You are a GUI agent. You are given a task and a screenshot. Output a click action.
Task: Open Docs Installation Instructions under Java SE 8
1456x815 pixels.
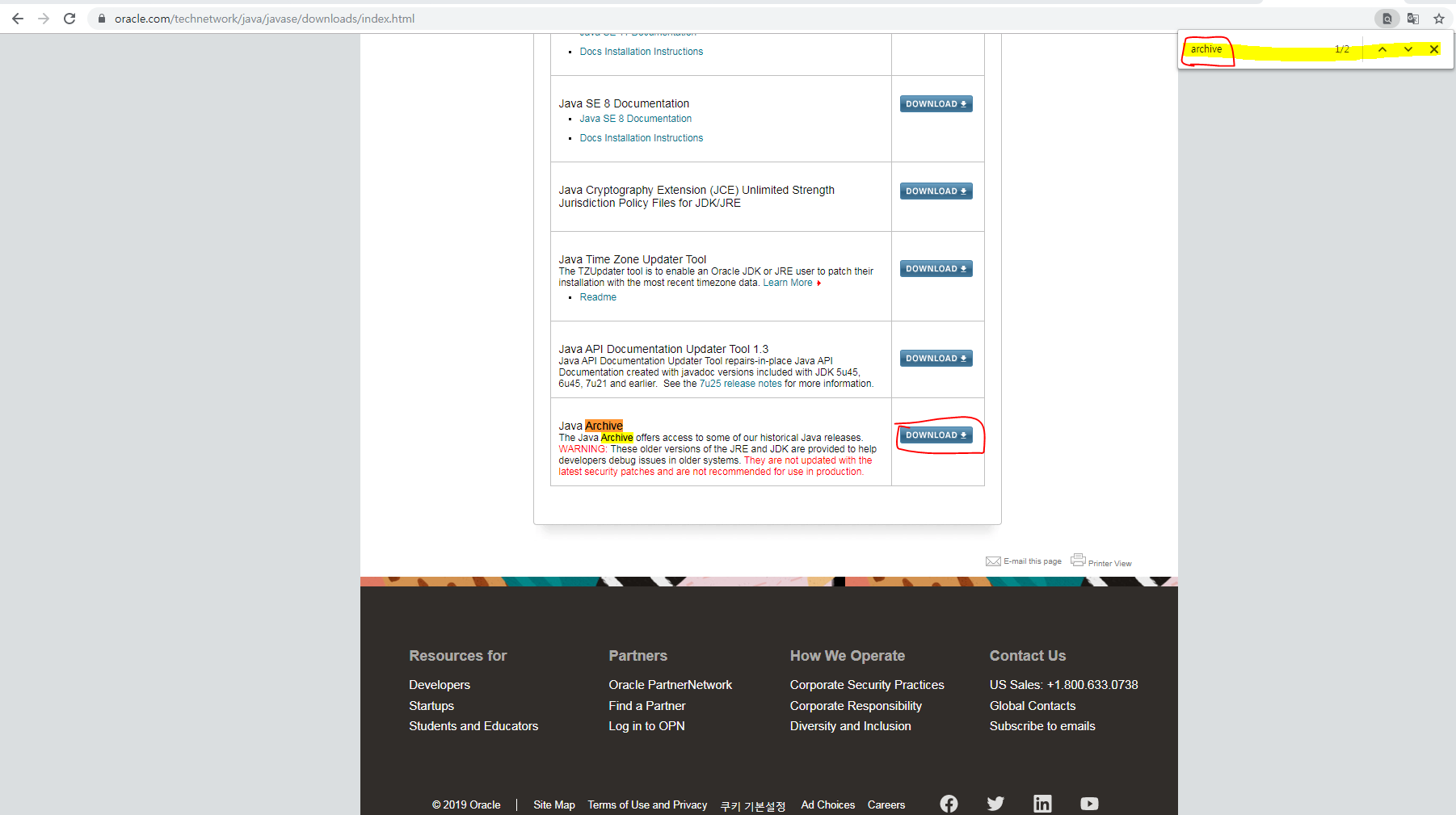point(641,138)
